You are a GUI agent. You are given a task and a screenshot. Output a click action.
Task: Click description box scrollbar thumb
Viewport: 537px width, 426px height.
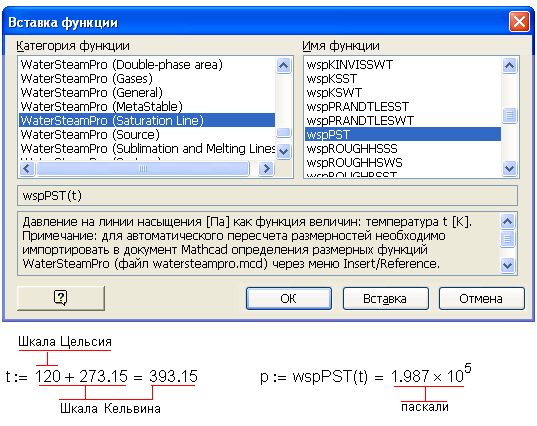click(x=508, y=239)
